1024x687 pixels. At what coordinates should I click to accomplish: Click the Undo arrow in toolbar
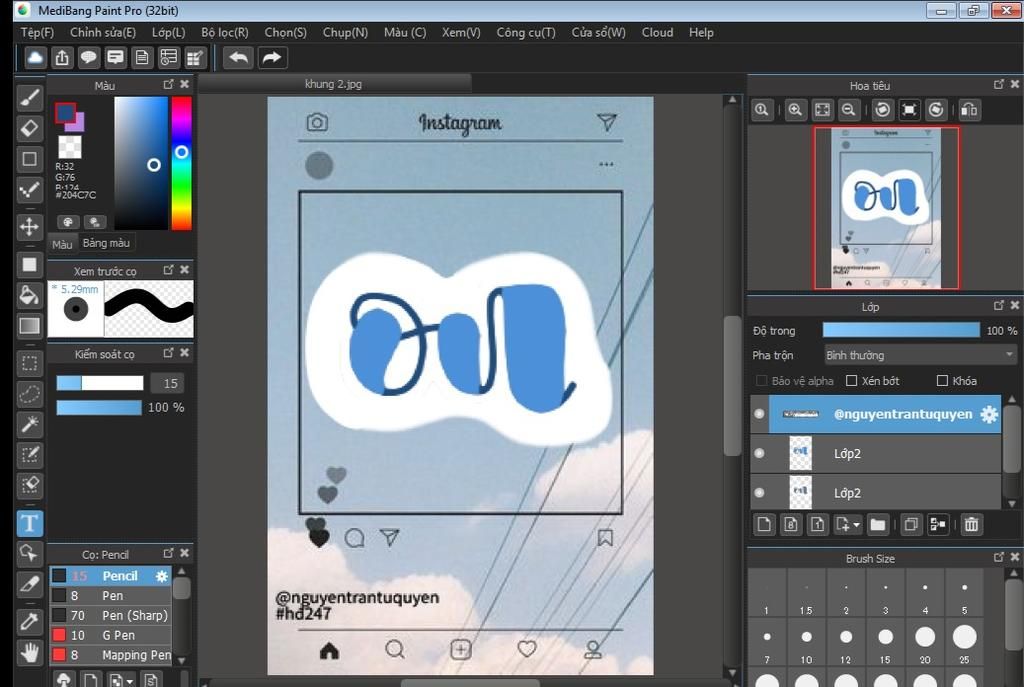pyautogui.click(x=238, y=57)
